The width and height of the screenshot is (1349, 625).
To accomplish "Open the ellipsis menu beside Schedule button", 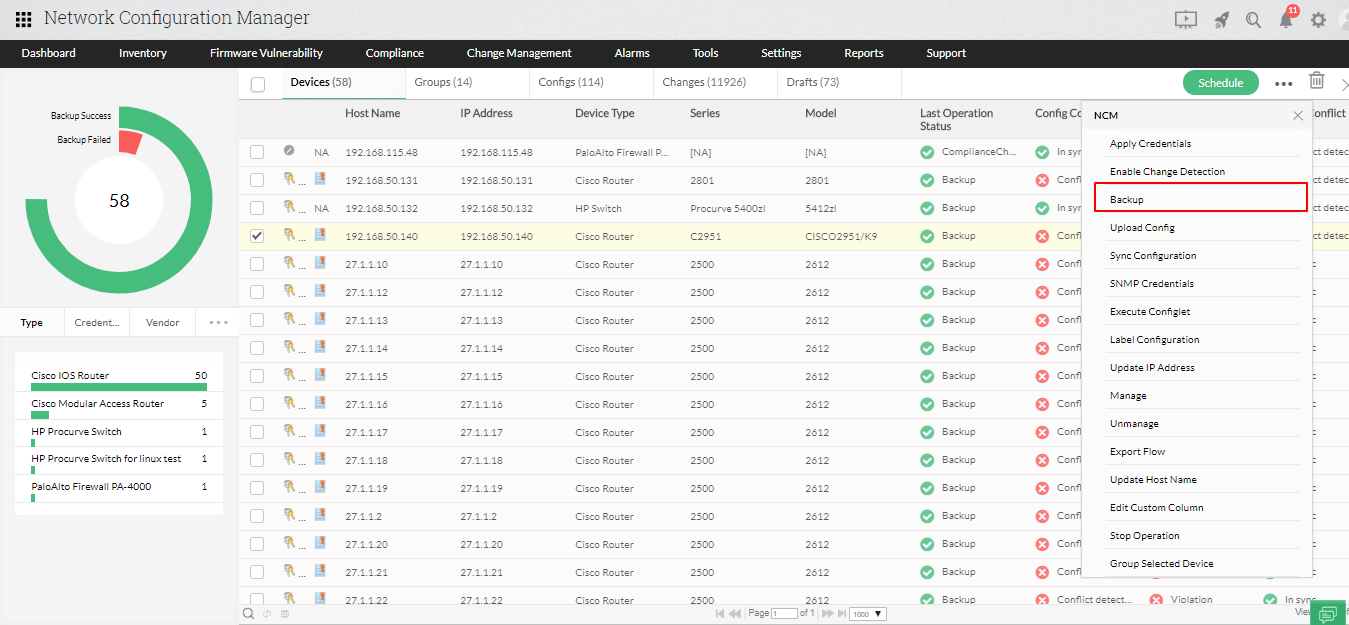I will pyautogui.click(x=1283, y=83).
